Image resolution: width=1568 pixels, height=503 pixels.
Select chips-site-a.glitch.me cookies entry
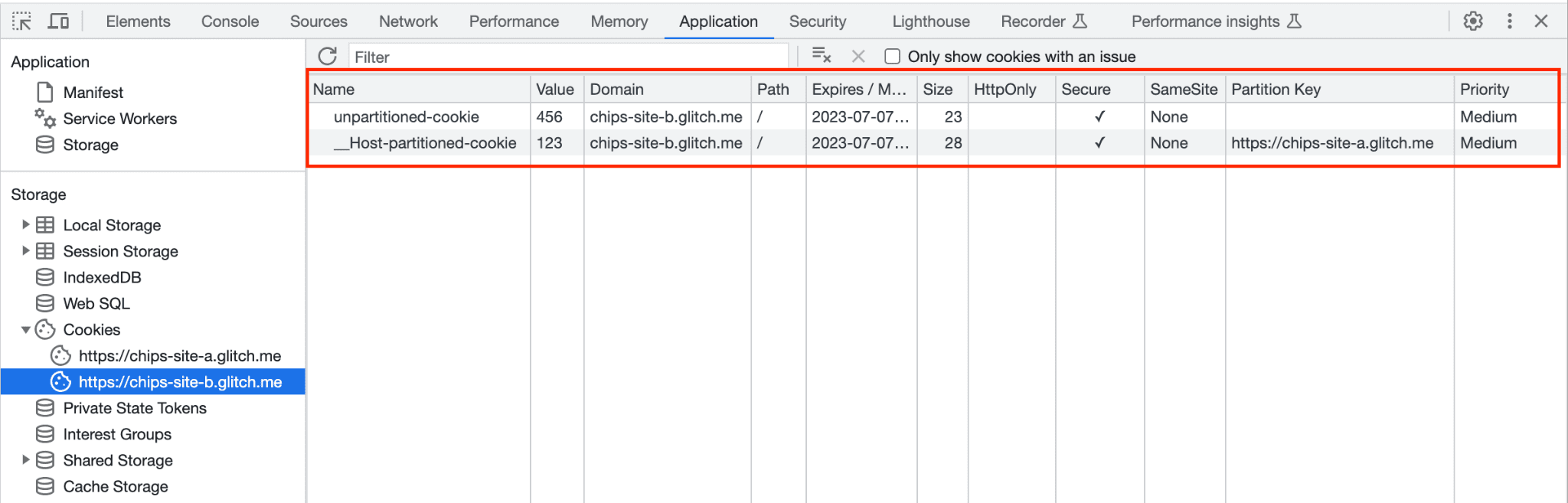pos(179,356)
